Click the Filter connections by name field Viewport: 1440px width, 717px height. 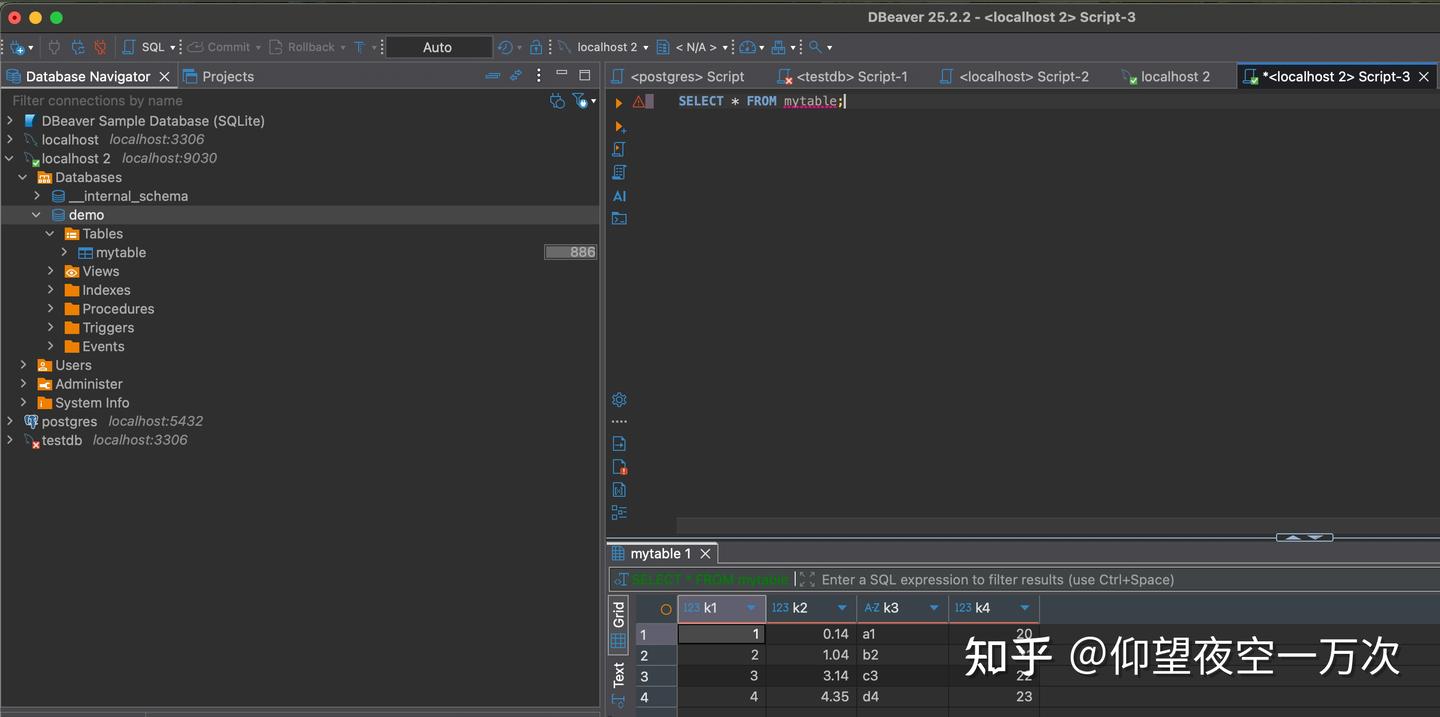[275, 100]
